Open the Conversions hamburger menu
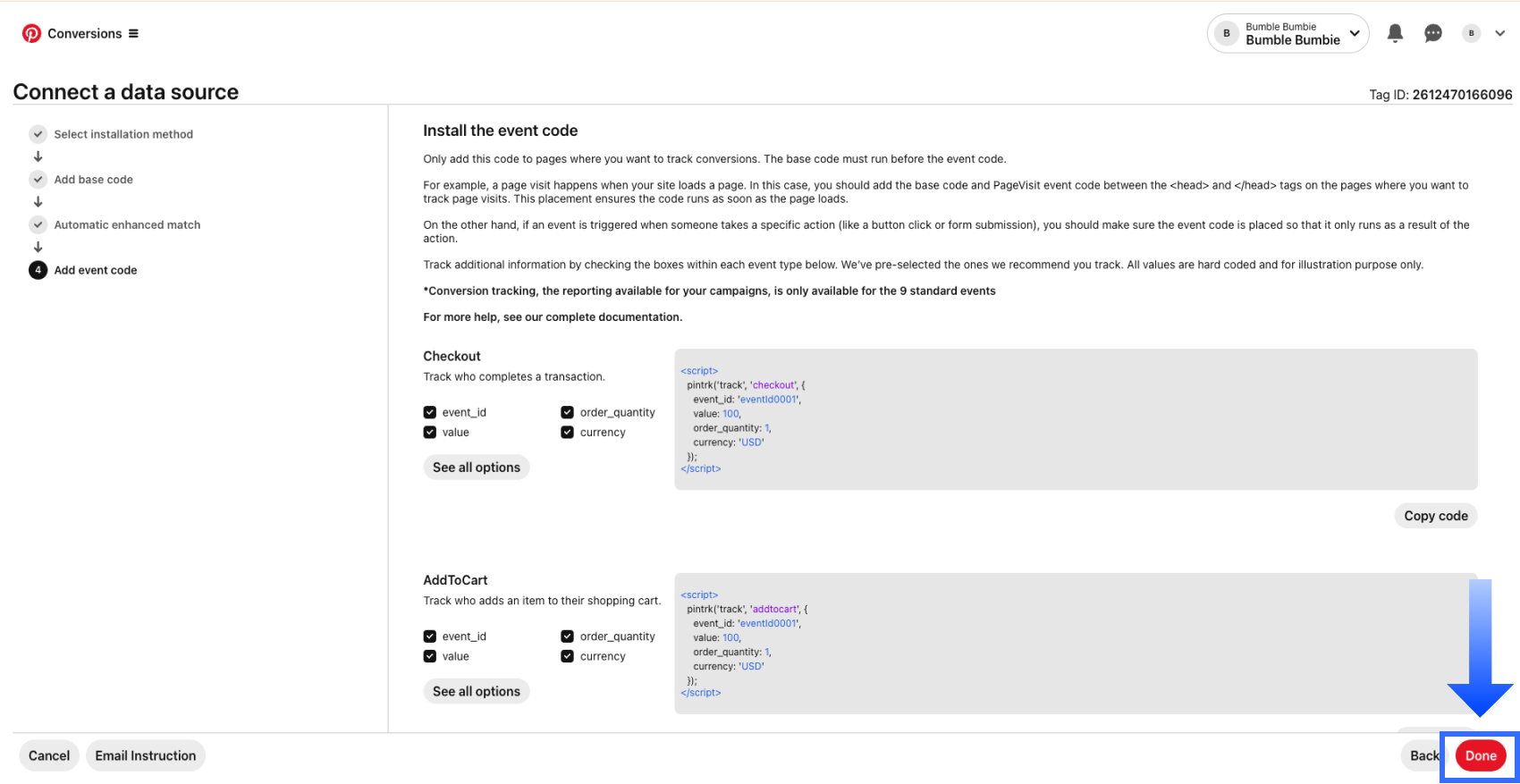This screenshot has width=1520, height=784. tap(133, 34)
